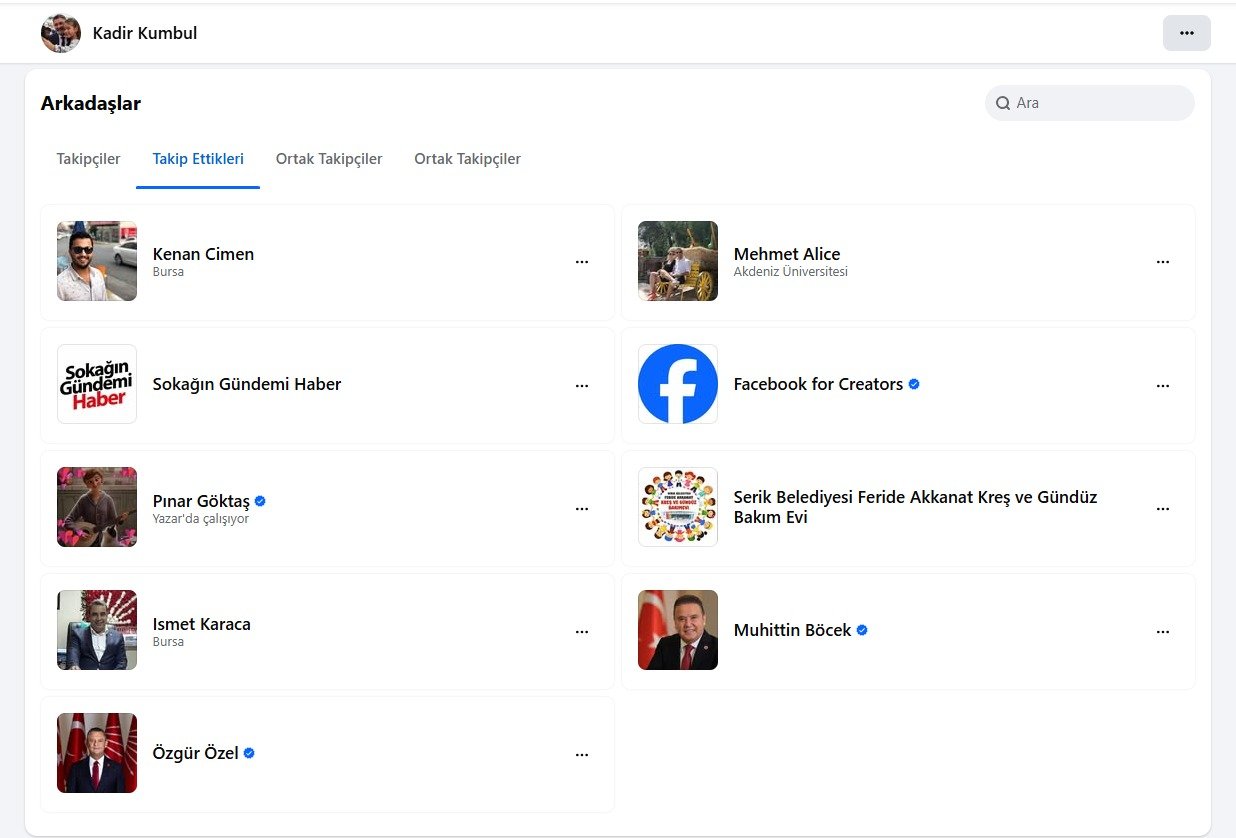Click Sokağın Gündemi Haber logo thumbnail
1236x838 pixels.
click(97, 384)
